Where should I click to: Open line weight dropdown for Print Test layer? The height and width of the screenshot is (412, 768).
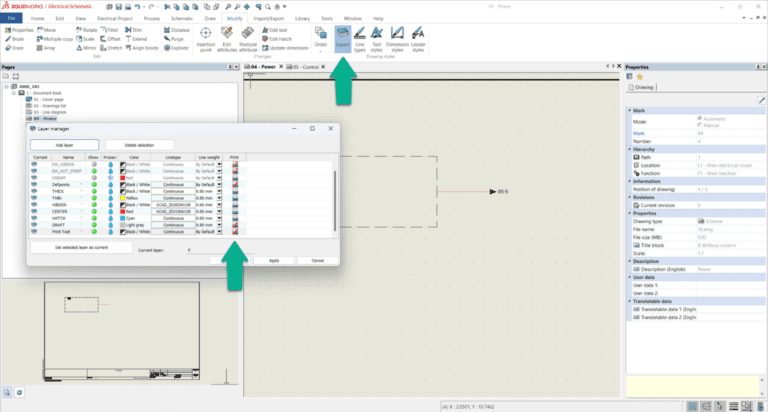[219, 232]
